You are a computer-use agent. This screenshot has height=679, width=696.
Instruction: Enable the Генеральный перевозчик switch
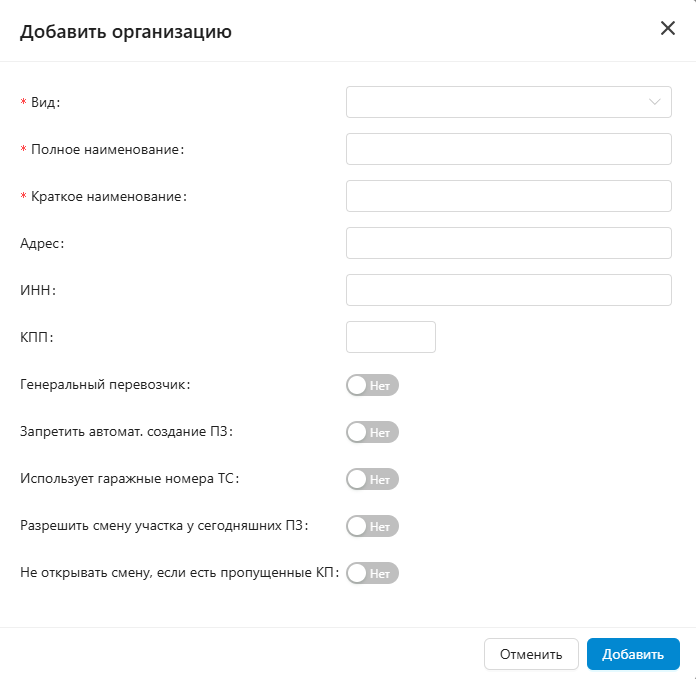click(x=372, y=385)
